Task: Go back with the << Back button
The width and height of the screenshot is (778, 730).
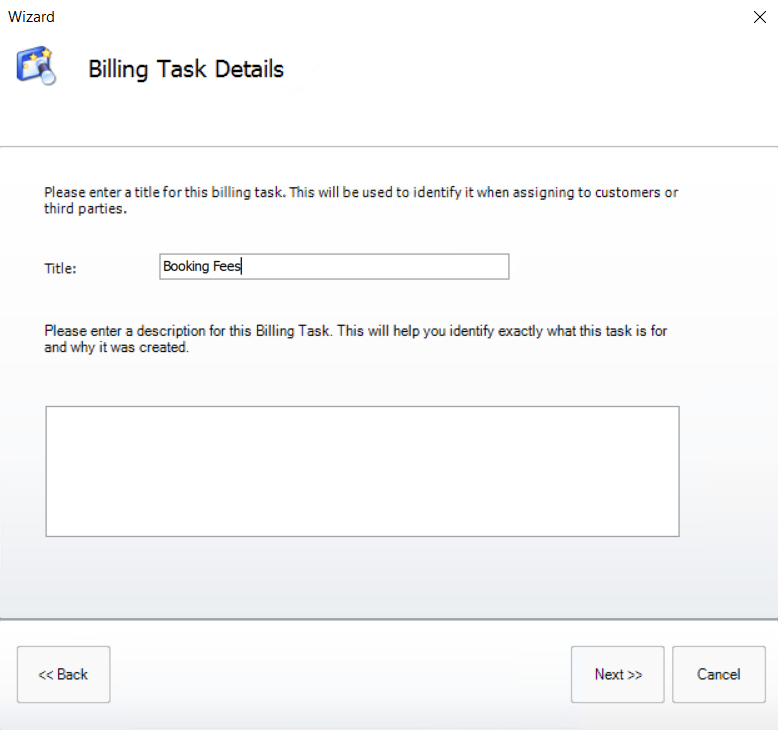Action: tap(63, 674)
